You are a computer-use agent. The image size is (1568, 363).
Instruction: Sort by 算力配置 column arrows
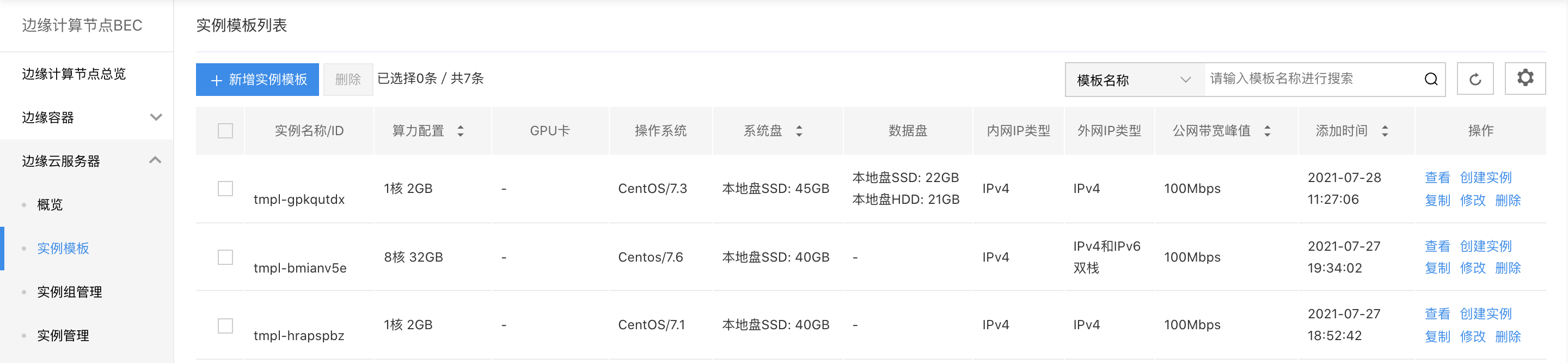tap(461, 131)
